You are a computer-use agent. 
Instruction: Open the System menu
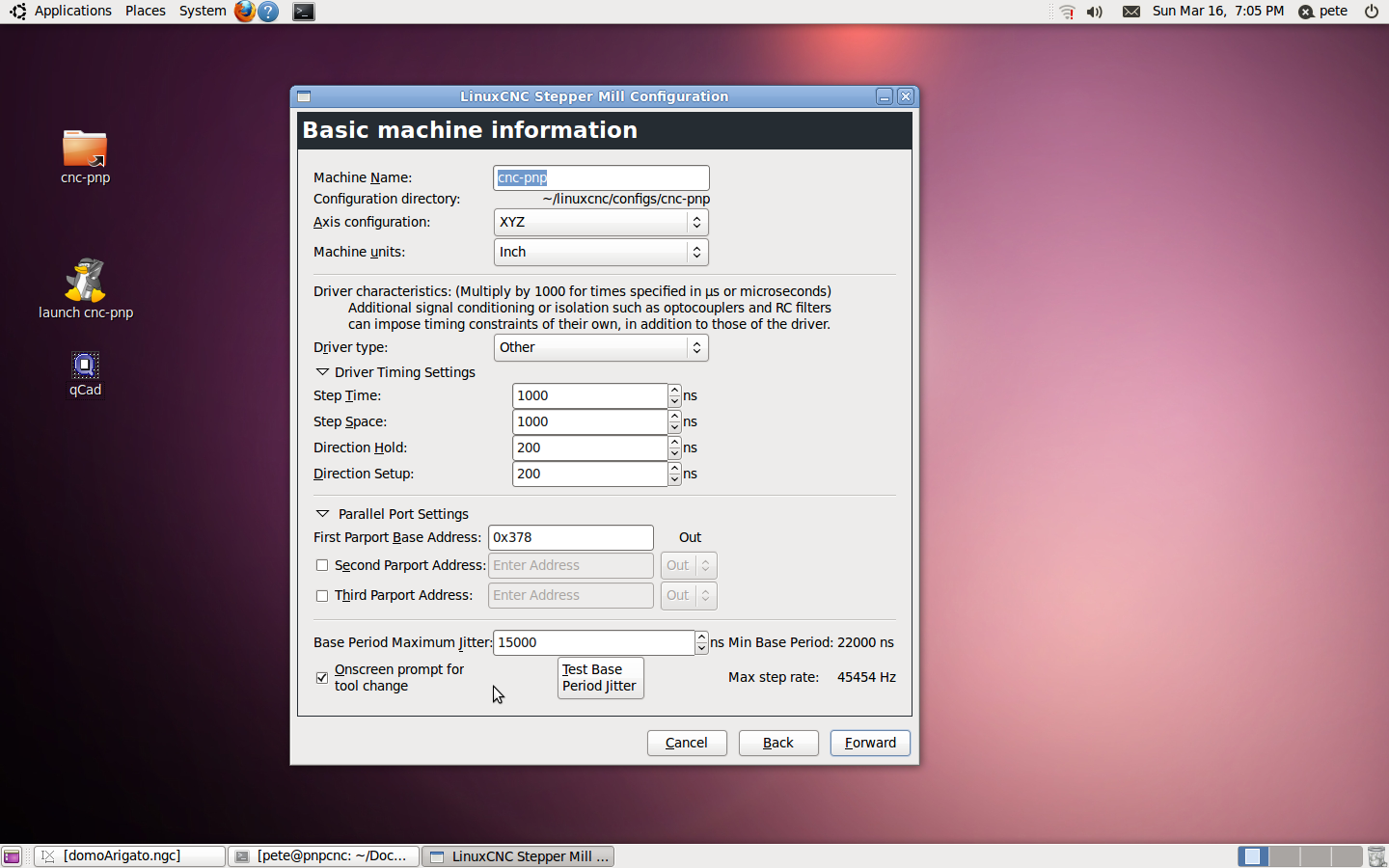[x=203, y=11]
